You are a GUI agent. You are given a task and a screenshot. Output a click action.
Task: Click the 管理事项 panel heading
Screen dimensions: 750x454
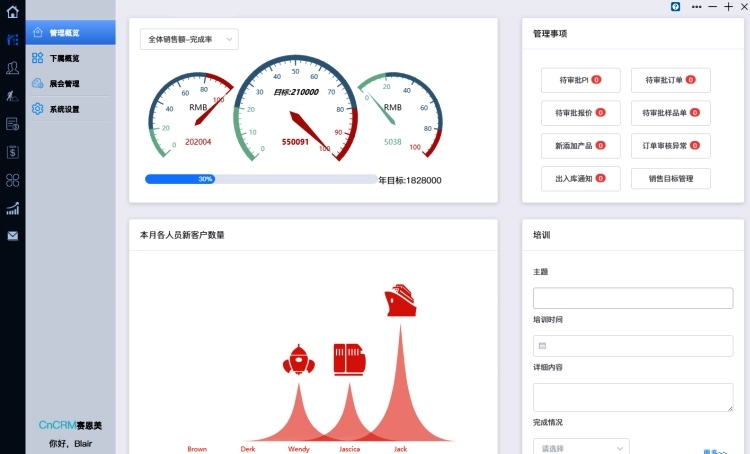point(550,33)
